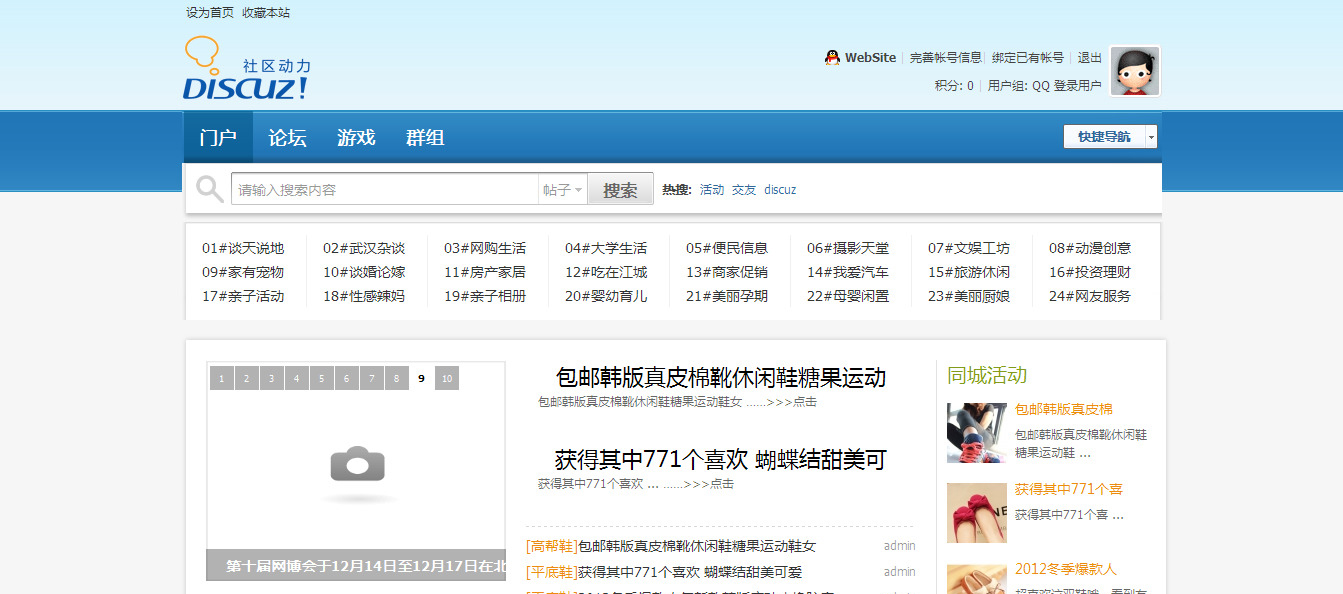Open forum 03#网购生活

click(x=485, y=248)
